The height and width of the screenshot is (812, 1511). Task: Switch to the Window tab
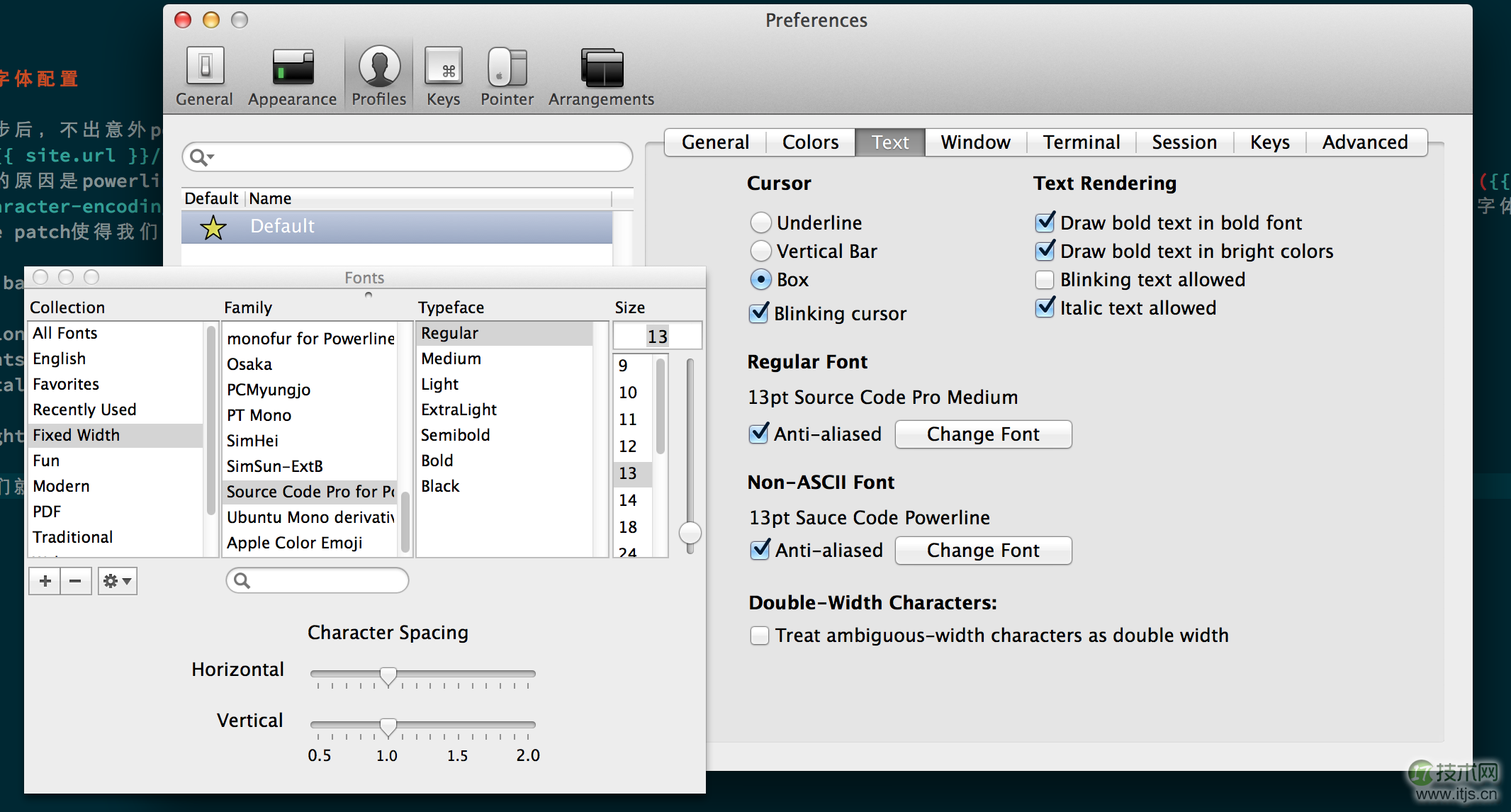(975, 141)
